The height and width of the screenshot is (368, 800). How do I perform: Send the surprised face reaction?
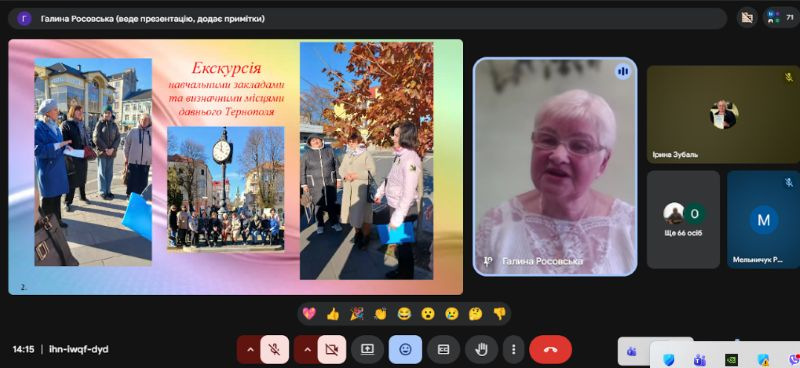coord(428,313)
